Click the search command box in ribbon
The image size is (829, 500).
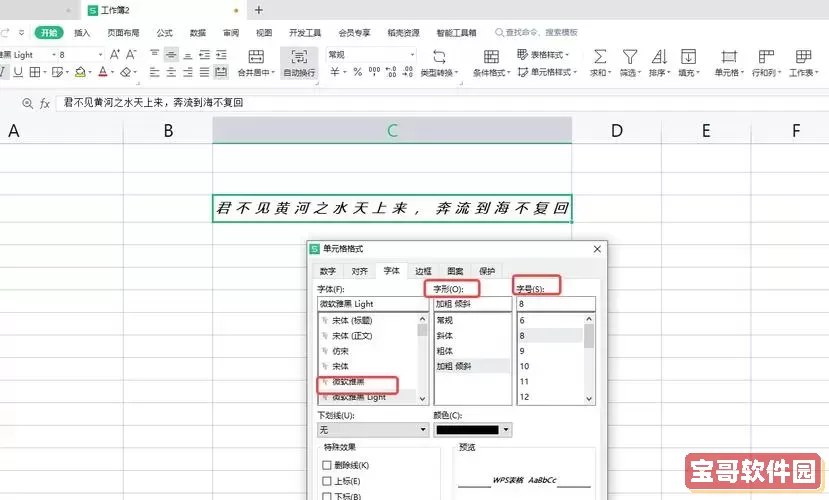pyautogui.click(x=536, y=33)
